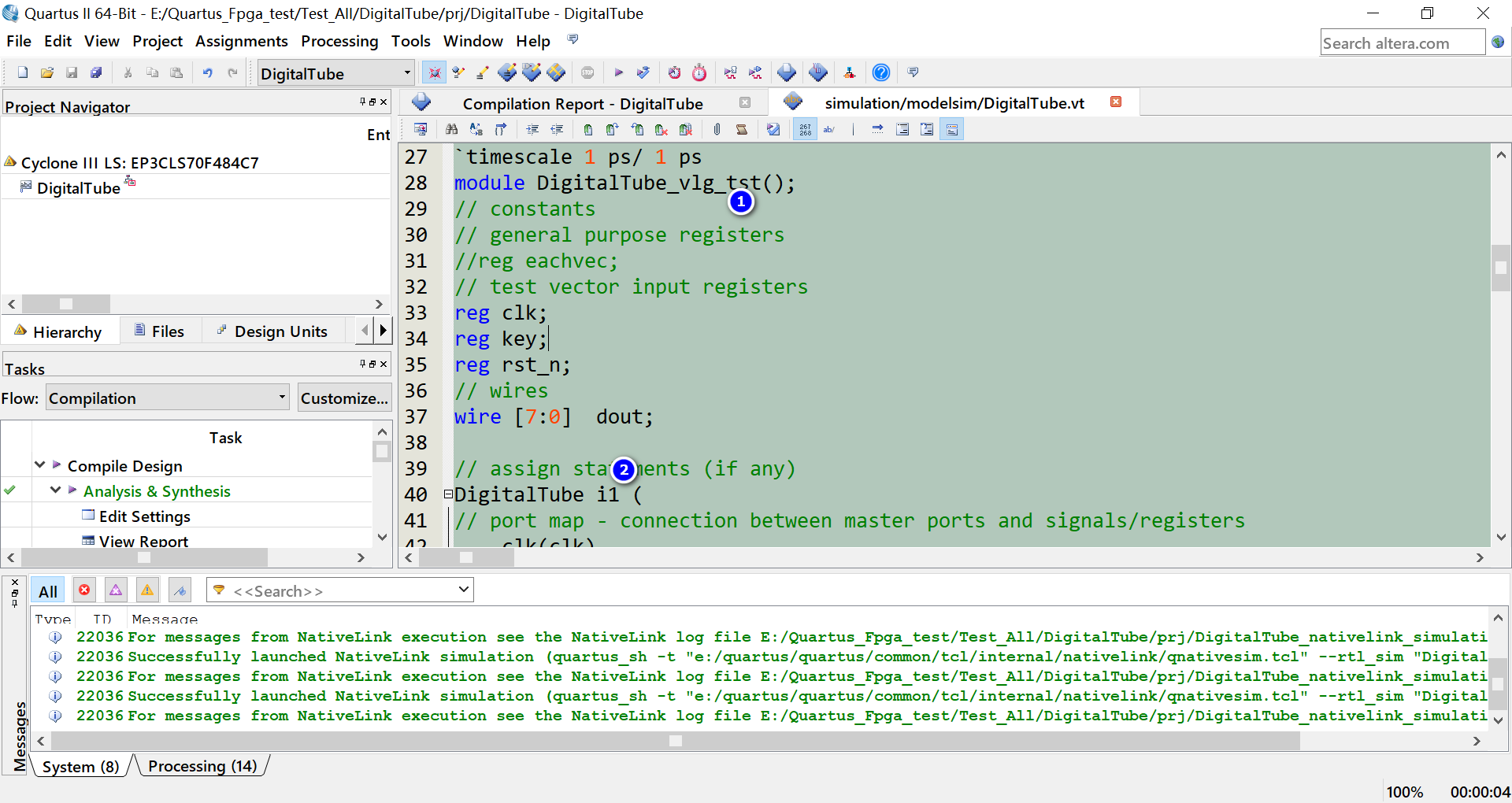Image resolution: width=1512 pixels, height=803 pixels.
Task: Start Analysis & Synthesis from toolbar
Action: click(643, 73)
